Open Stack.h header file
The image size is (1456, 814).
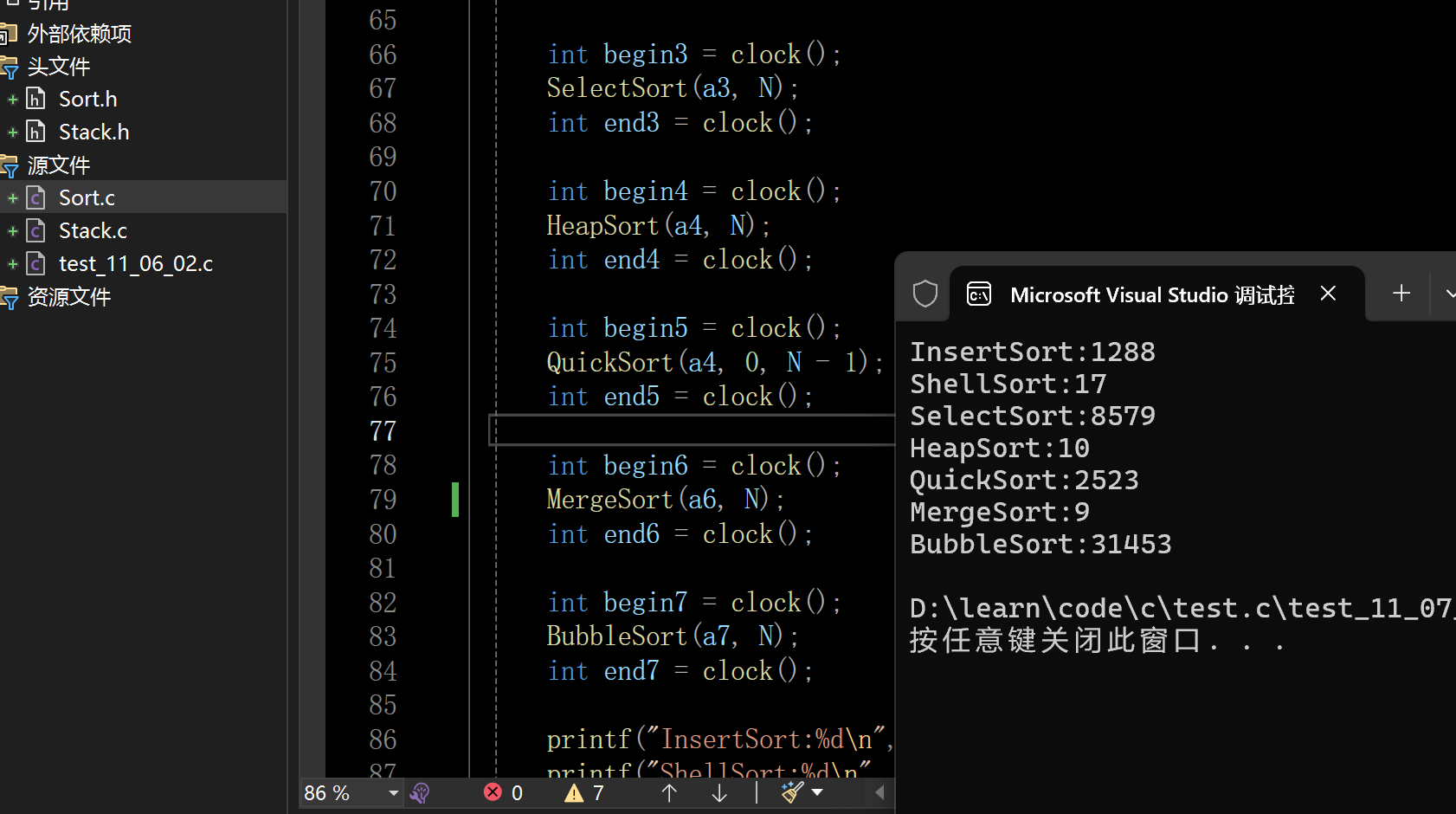pyautogui.click(x=93, y=132)
